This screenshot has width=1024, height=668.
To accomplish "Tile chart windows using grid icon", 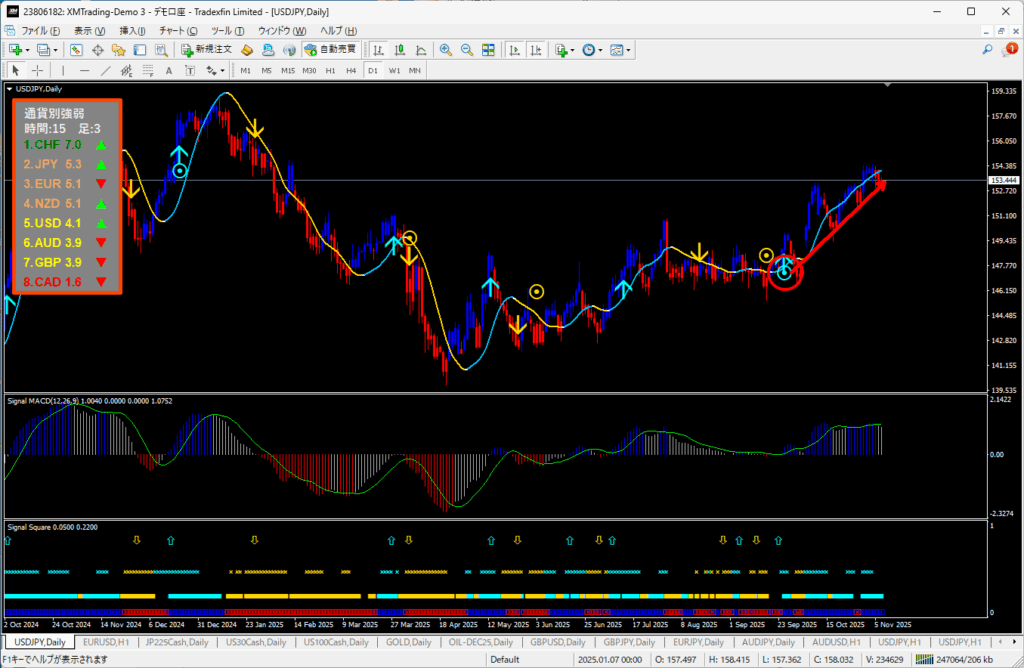I will tap(488, 49).
